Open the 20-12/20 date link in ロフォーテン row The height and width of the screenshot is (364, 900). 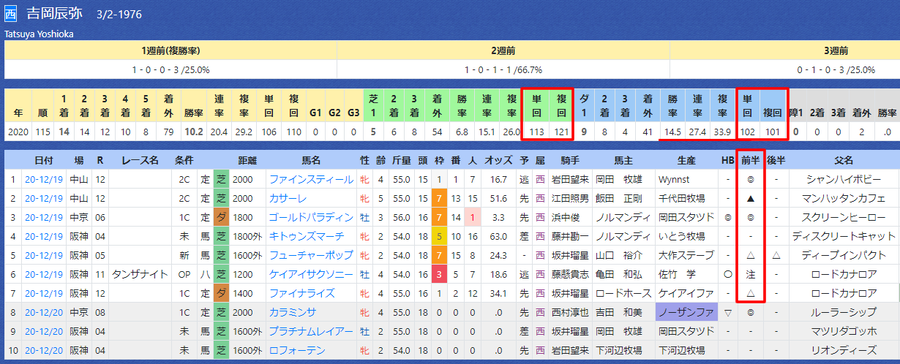pyautogui.click(x=44, y=350)
